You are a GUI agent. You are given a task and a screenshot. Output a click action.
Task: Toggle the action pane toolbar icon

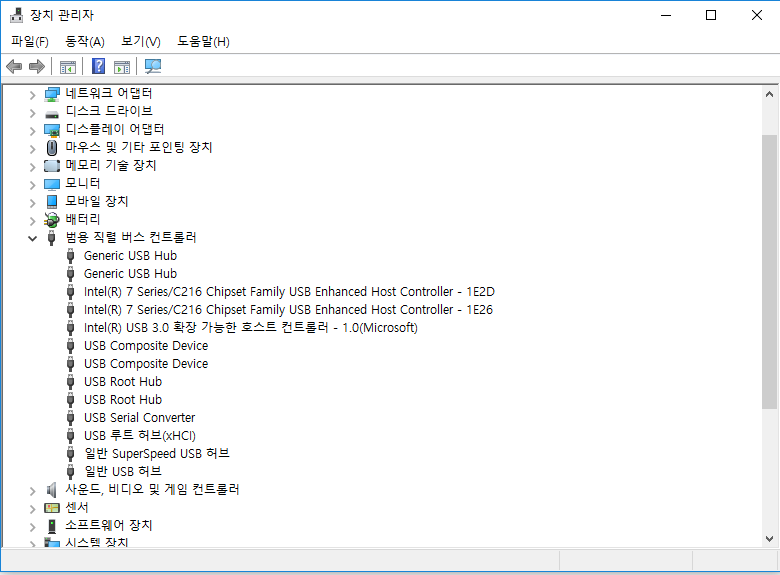click(x=122, y=67)
